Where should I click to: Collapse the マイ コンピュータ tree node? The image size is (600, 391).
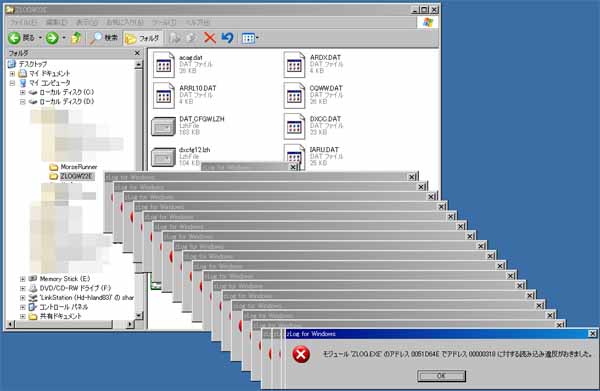(12, 83)
